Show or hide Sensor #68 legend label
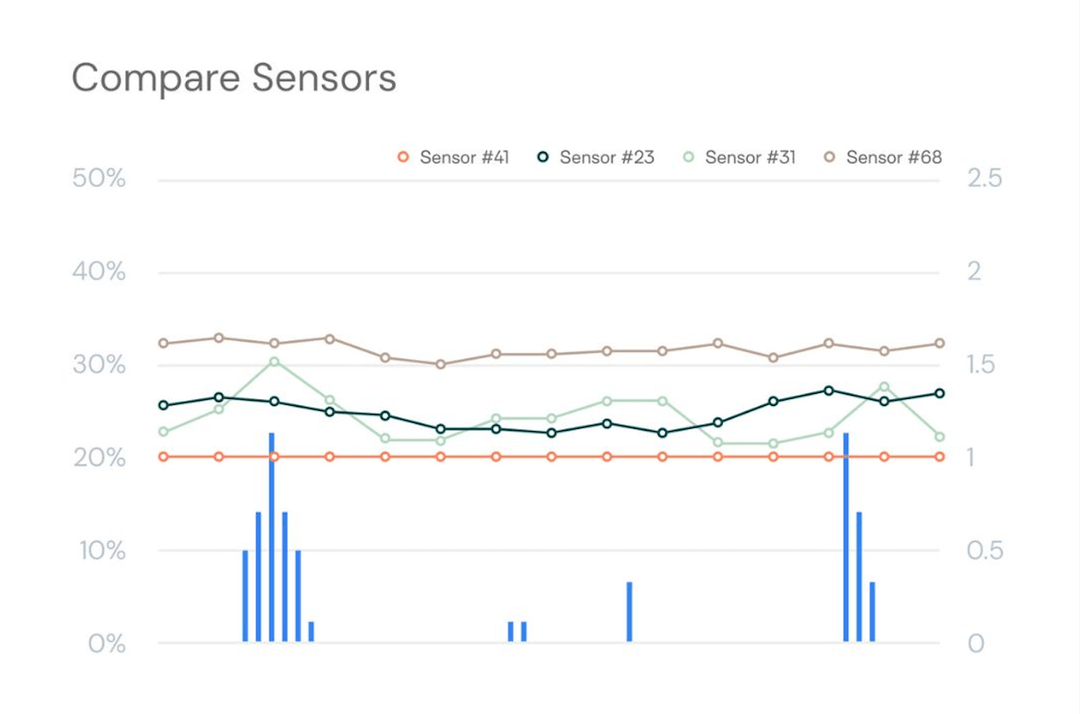1080x714 pixels. tap(893, 157)
